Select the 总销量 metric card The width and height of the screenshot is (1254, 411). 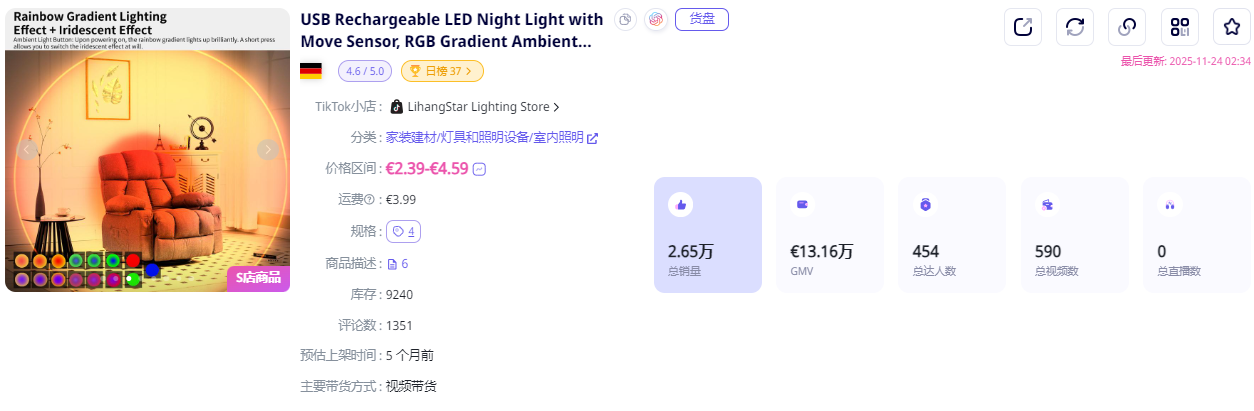[x=708, y=235]
